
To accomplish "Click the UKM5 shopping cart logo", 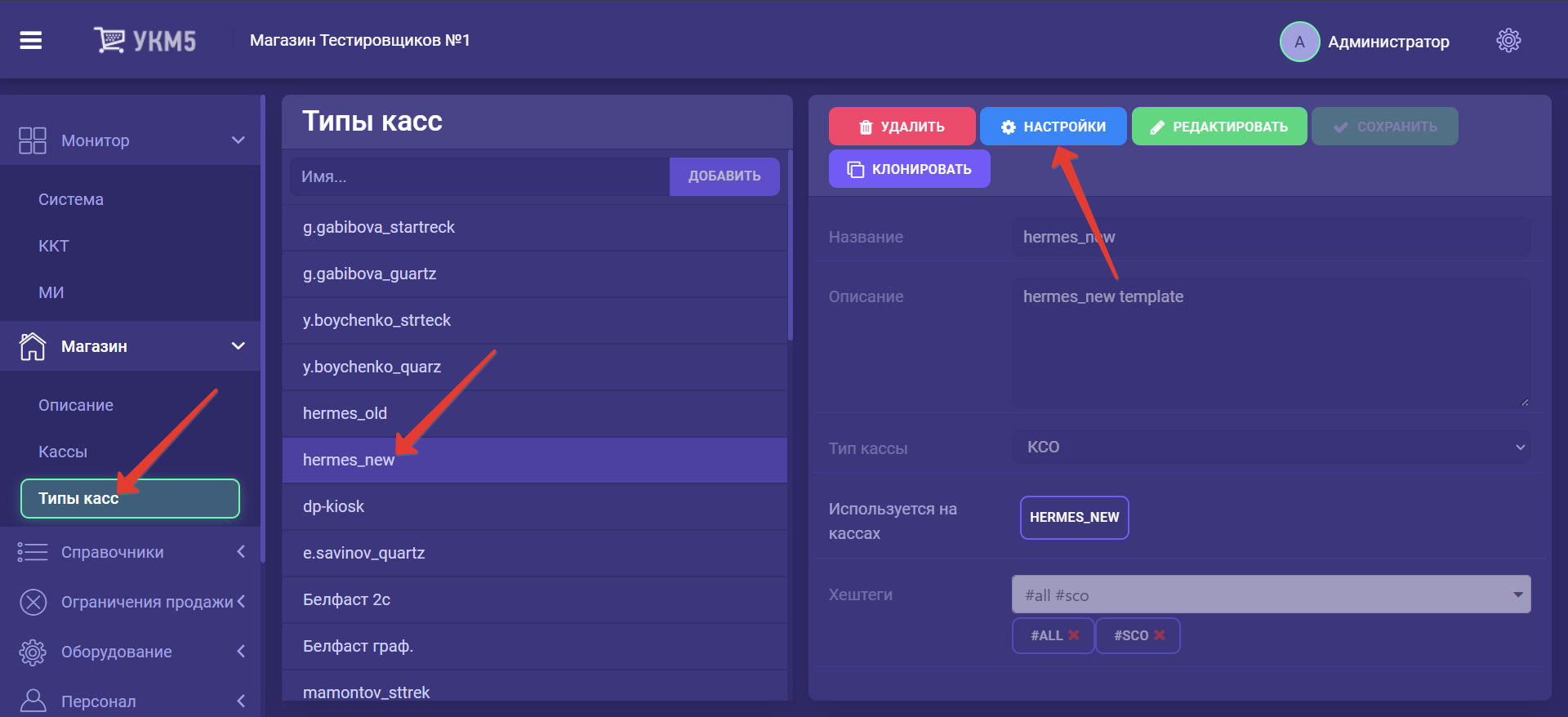I will pyautogui.click(x=109, y=39).
